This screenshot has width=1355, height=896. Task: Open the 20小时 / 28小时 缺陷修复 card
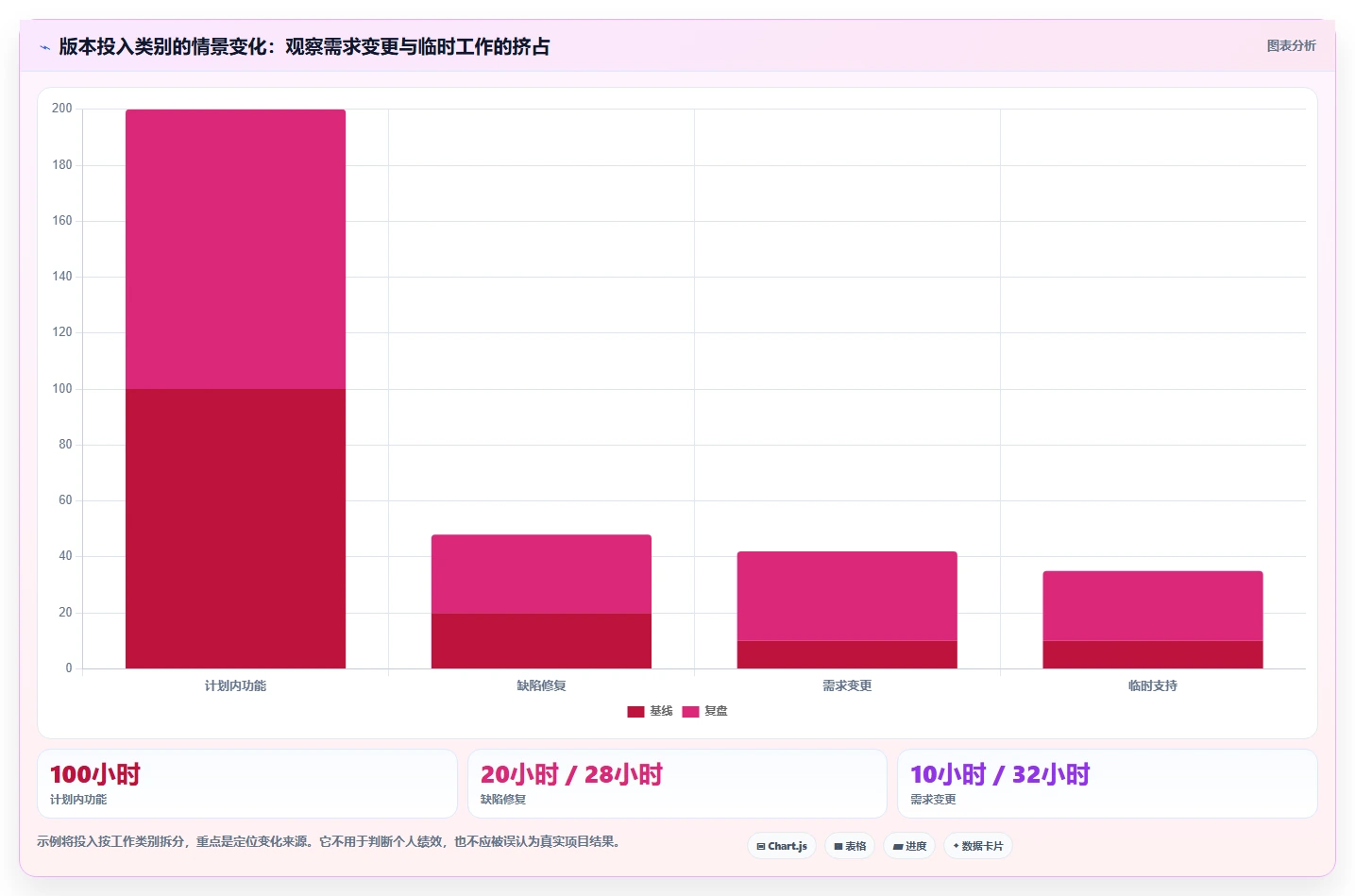pos(677,784)
